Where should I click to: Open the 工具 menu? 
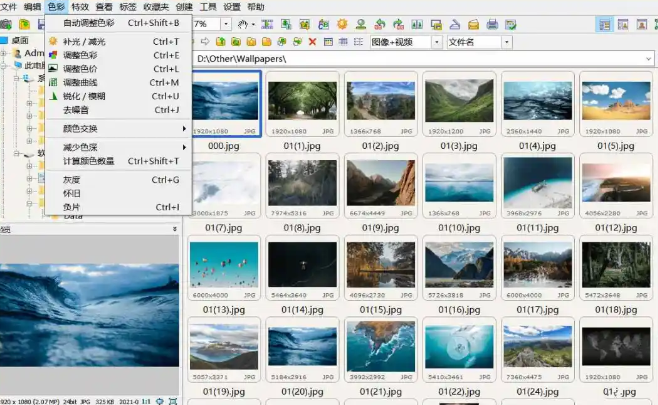208,7
